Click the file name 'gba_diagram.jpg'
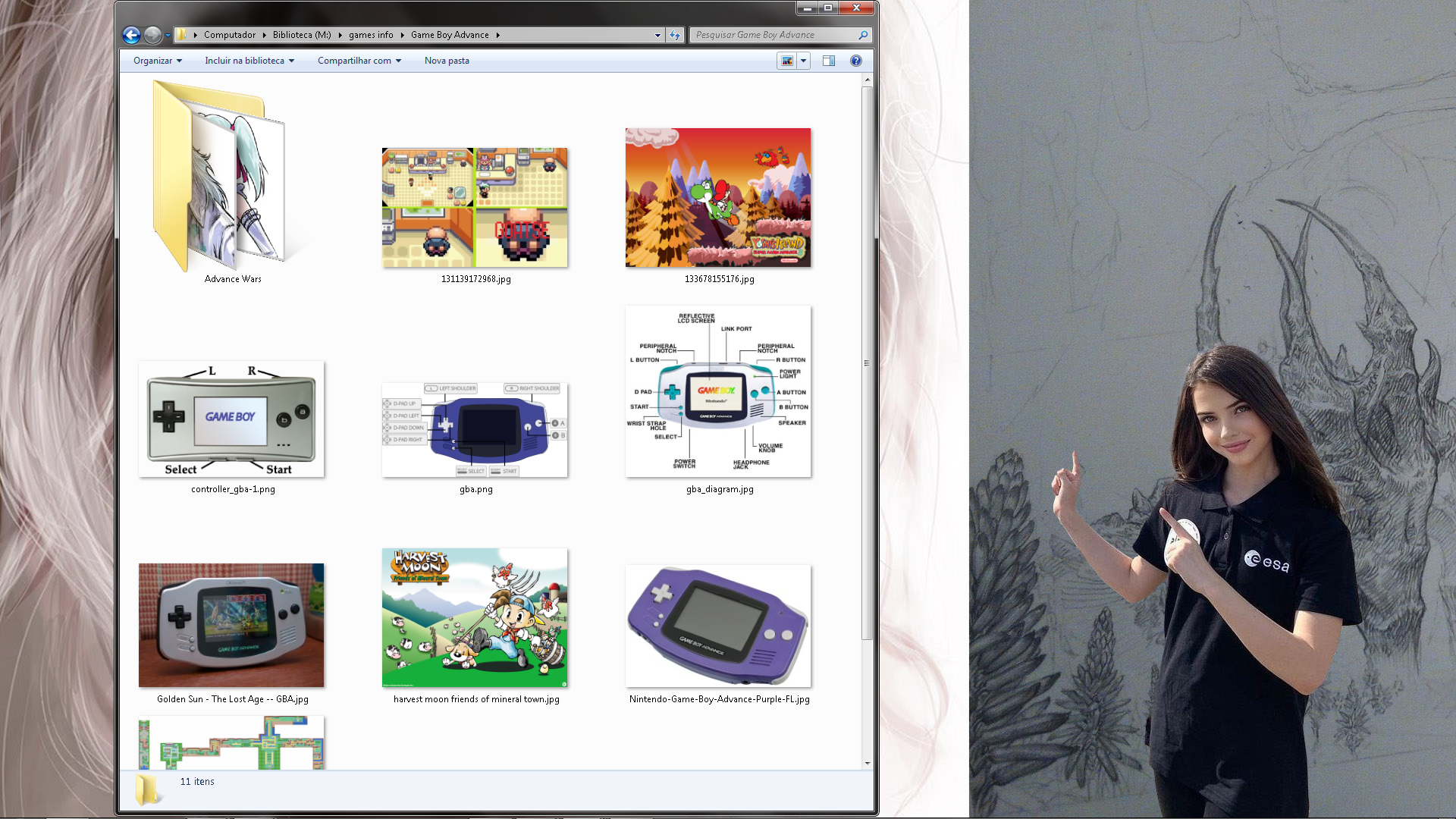Viewport: 1456px width, 819px height. pos(720,489)
